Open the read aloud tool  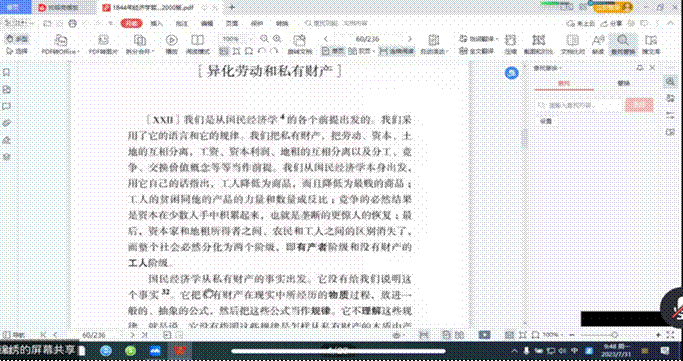pos(598,45)
